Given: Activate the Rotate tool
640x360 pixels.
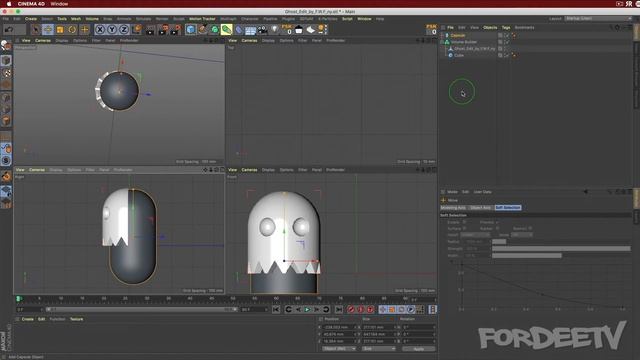Looking at the screenshot, I should (72, 29).
